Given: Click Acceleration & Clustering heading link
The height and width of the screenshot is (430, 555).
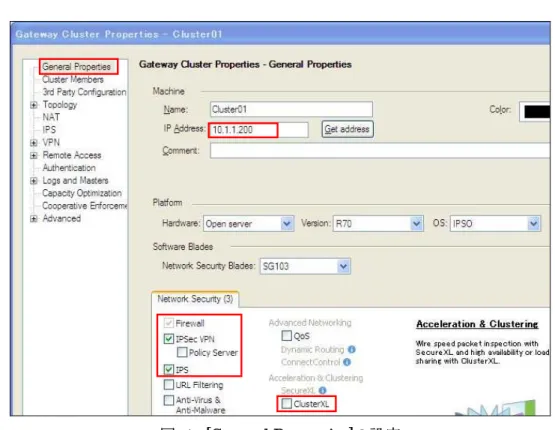Looking at the screenshot, I should point(477,324).
